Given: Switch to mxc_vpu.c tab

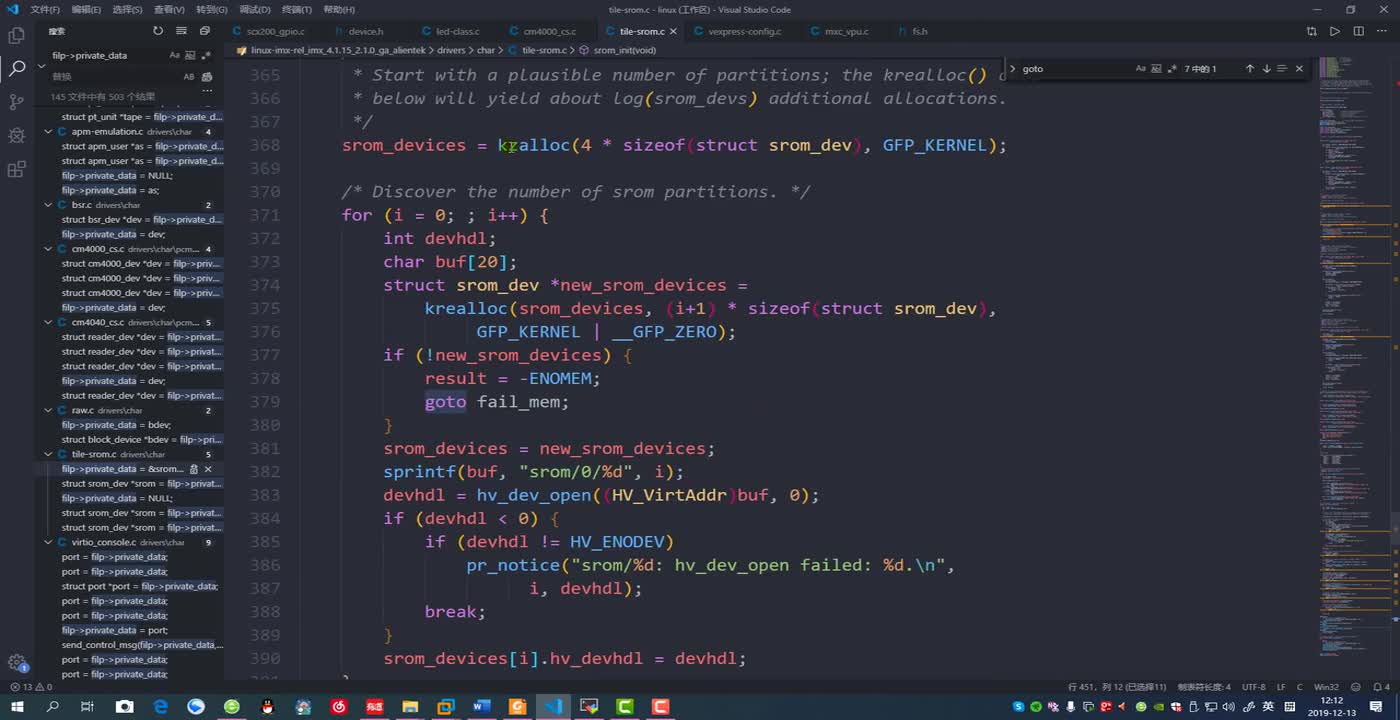Looking at the screenshot, I should click(x=846, y=32).
